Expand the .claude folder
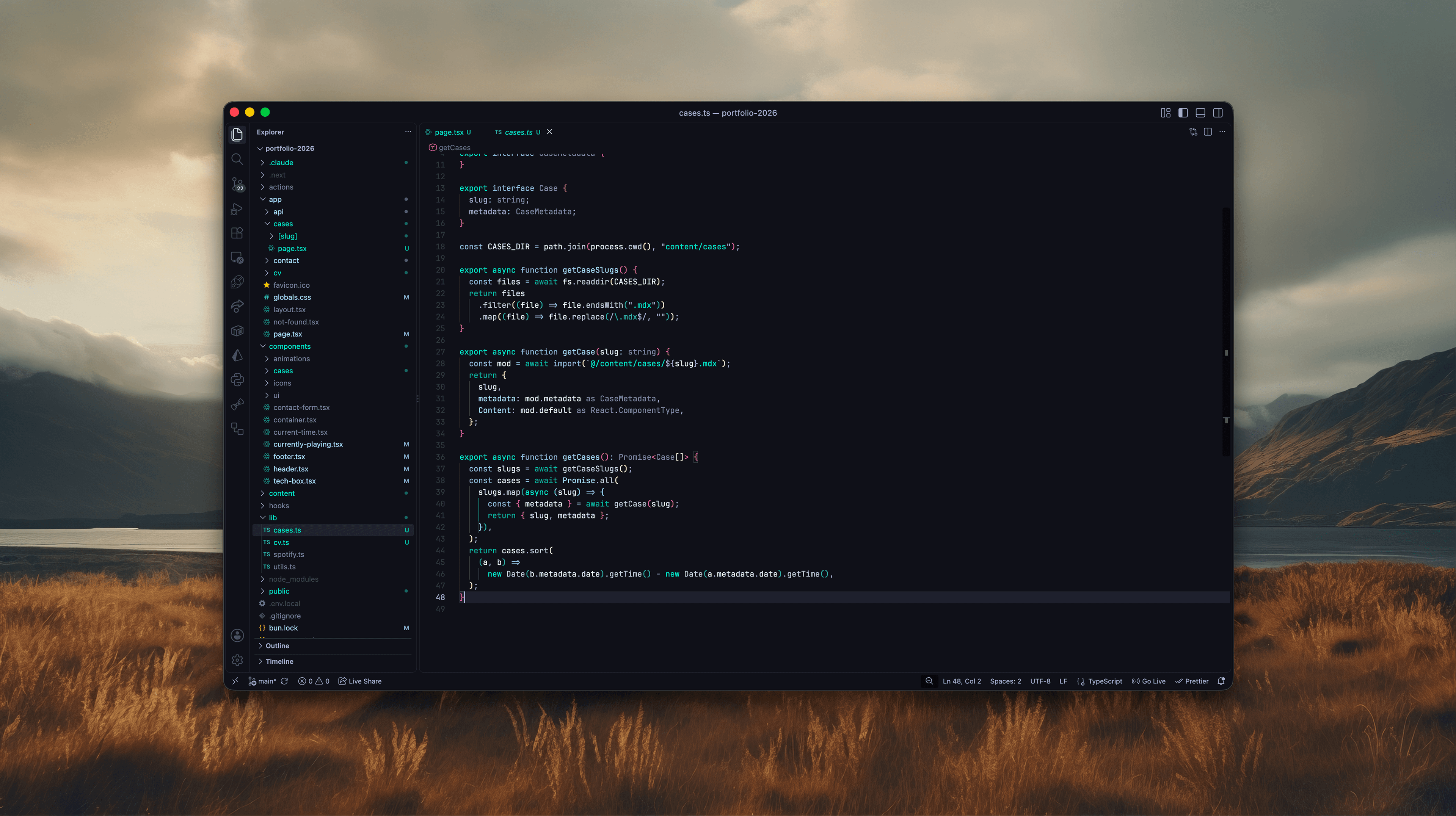This screenshot has width=1456, height=816. (x=334, y=163)
